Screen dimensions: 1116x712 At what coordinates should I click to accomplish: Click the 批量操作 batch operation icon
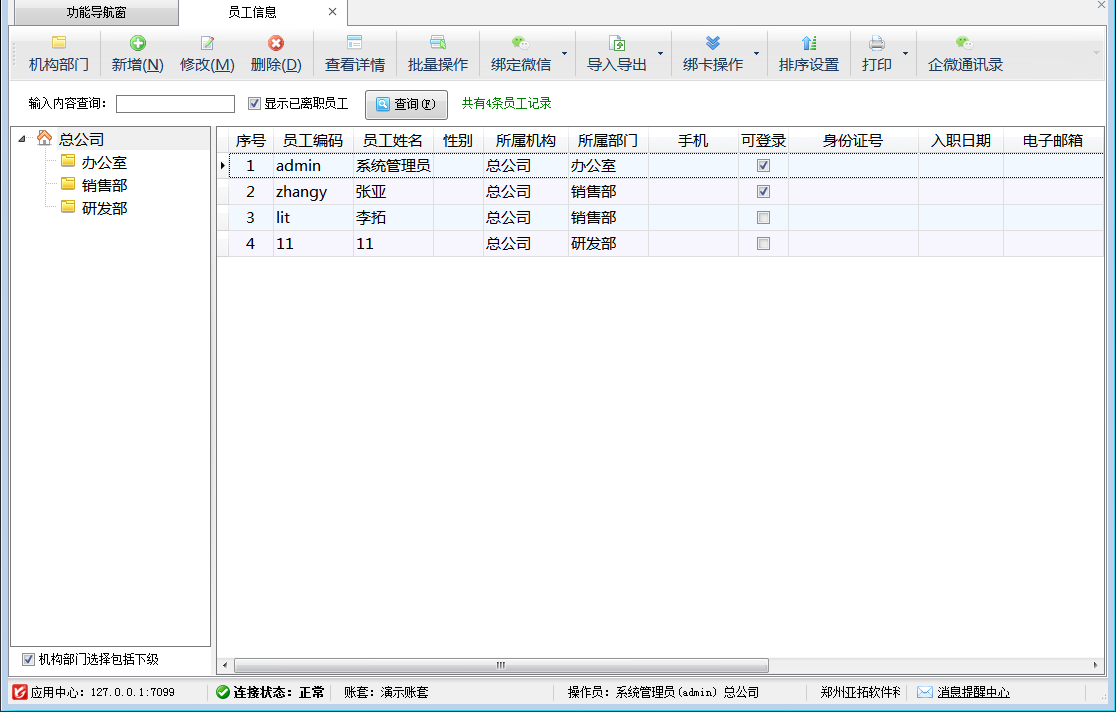coord(437,43)
